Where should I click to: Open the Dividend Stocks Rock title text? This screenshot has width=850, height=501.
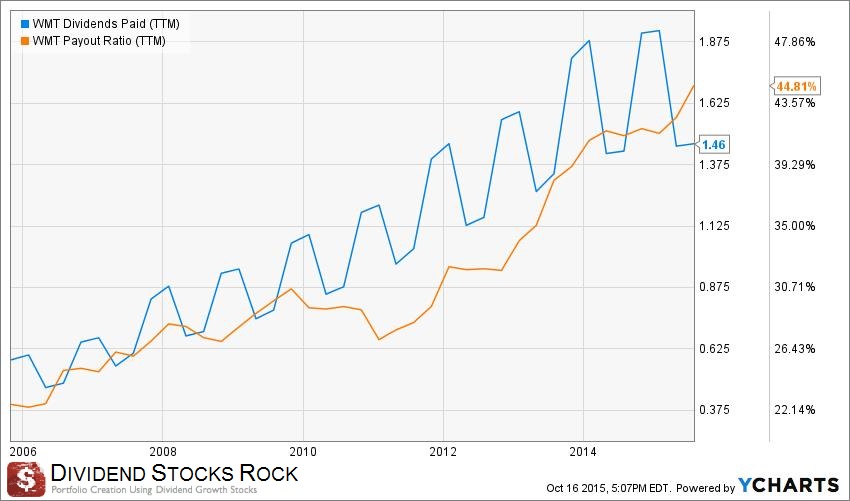pyautogui.click(x=174, y=471)
